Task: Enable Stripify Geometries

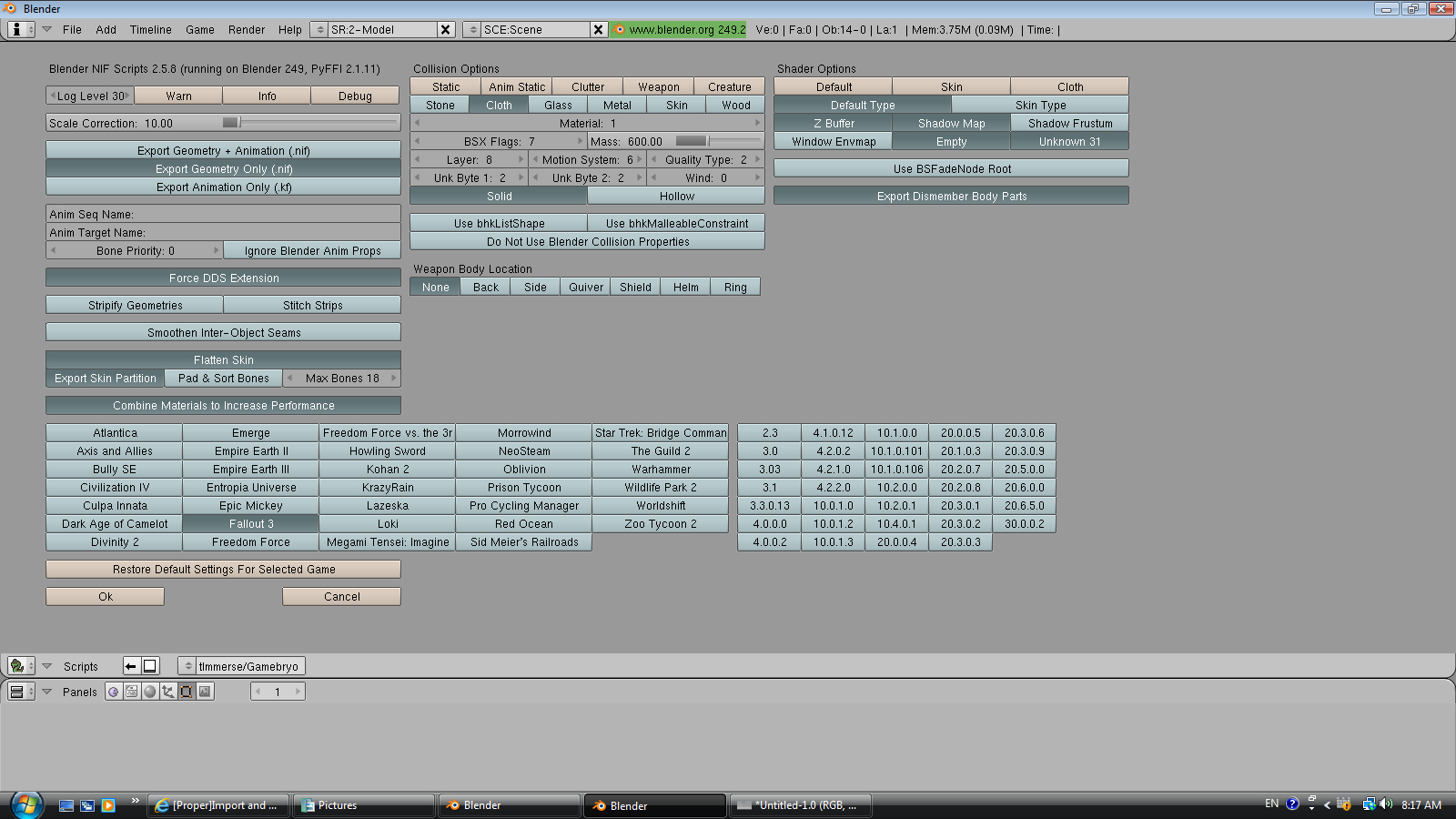Action: click(x=133, y=305)
